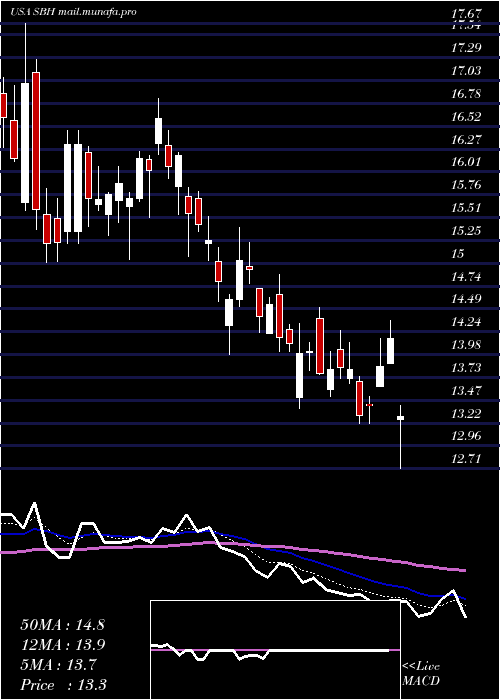Click the 'USA SBH mail.munafa.pro' chart title
The image size is (500, 700).
73,12
